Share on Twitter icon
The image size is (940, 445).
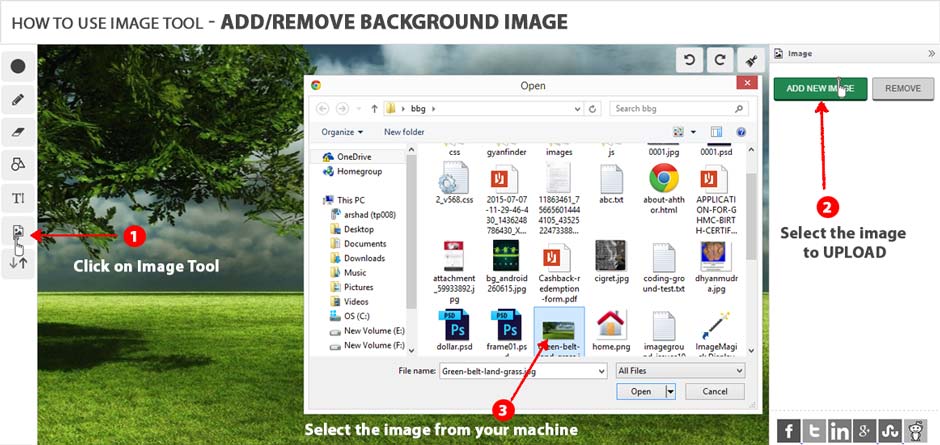click(x=814, y=431)
